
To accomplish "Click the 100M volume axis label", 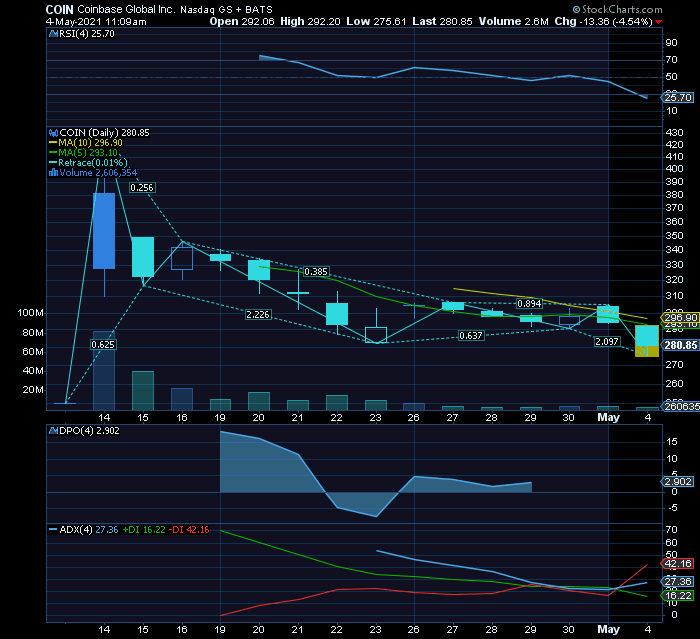I will [x=30, y=313].
